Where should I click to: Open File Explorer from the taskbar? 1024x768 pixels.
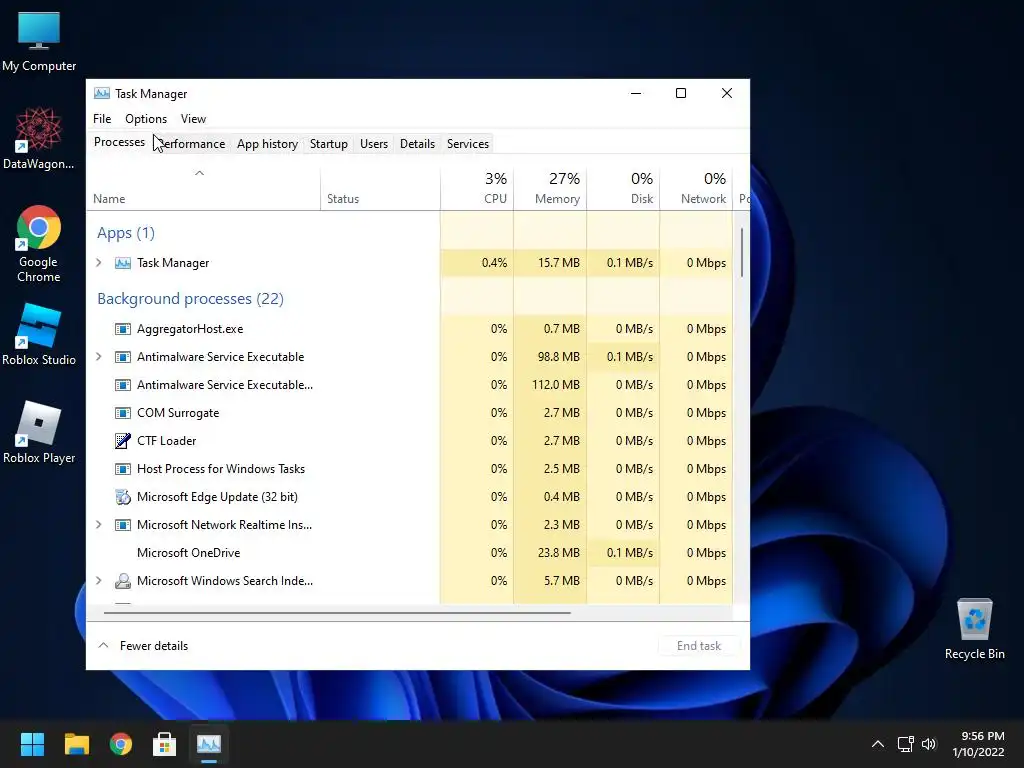[76, 744]
